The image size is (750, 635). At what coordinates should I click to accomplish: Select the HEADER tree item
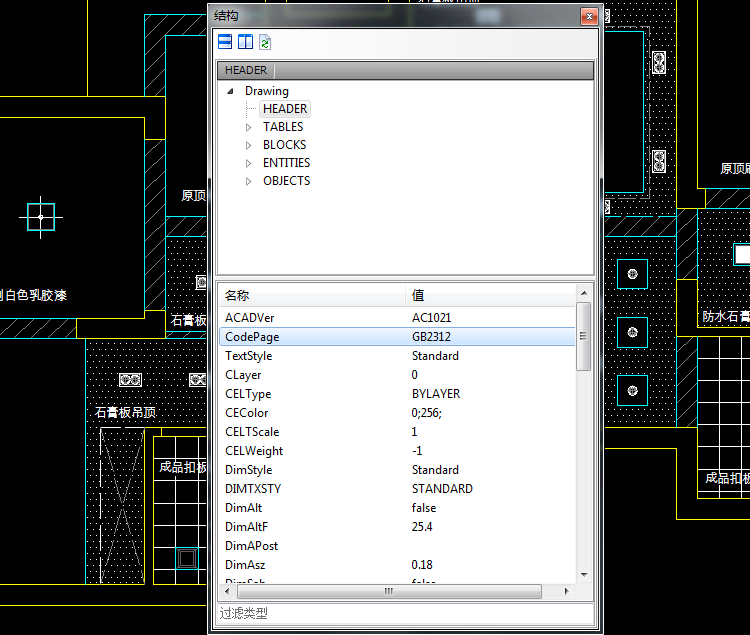[x=285, y=109]
